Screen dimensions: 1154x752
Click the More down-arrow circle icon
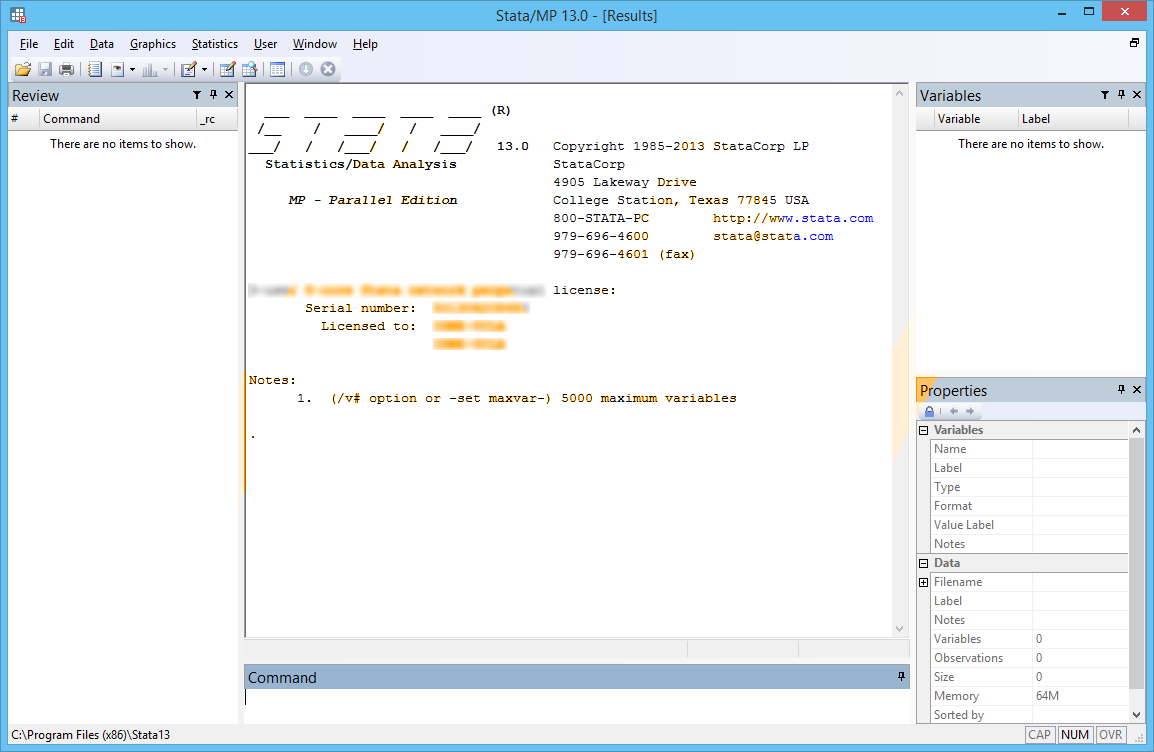305,69
